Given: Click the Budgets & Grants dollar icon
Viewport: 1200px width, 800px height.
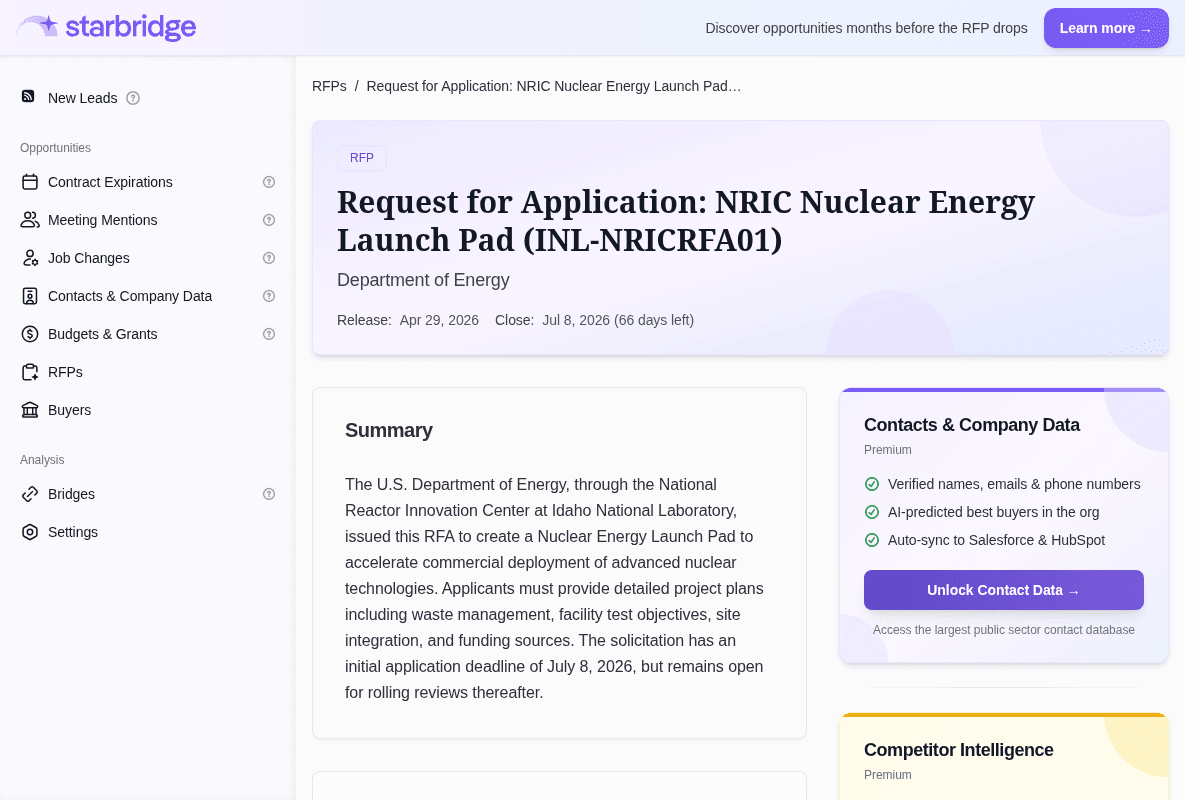Looking at the screenshot, I should pos(30,334).
